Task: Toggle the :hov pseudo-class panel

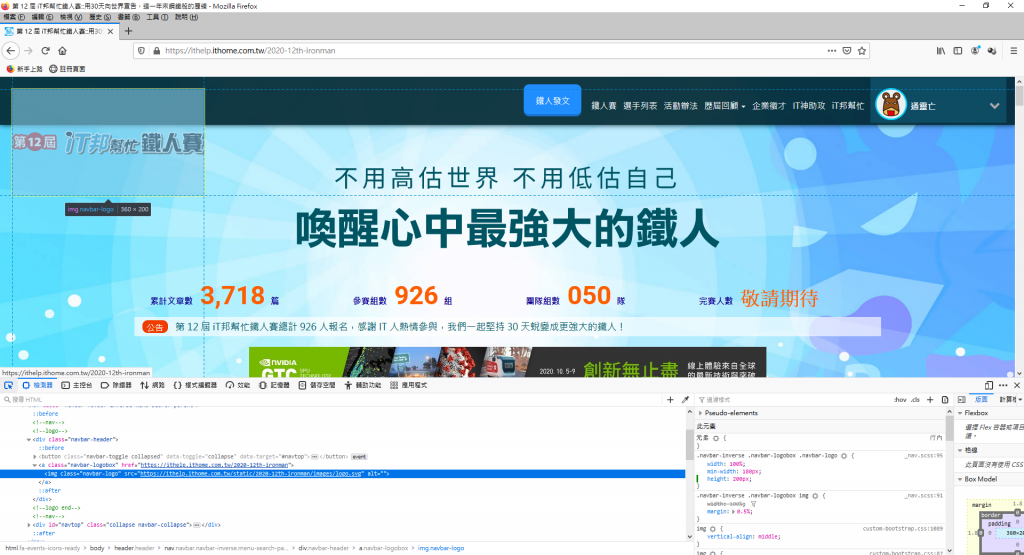Action: tap(900, 400)
